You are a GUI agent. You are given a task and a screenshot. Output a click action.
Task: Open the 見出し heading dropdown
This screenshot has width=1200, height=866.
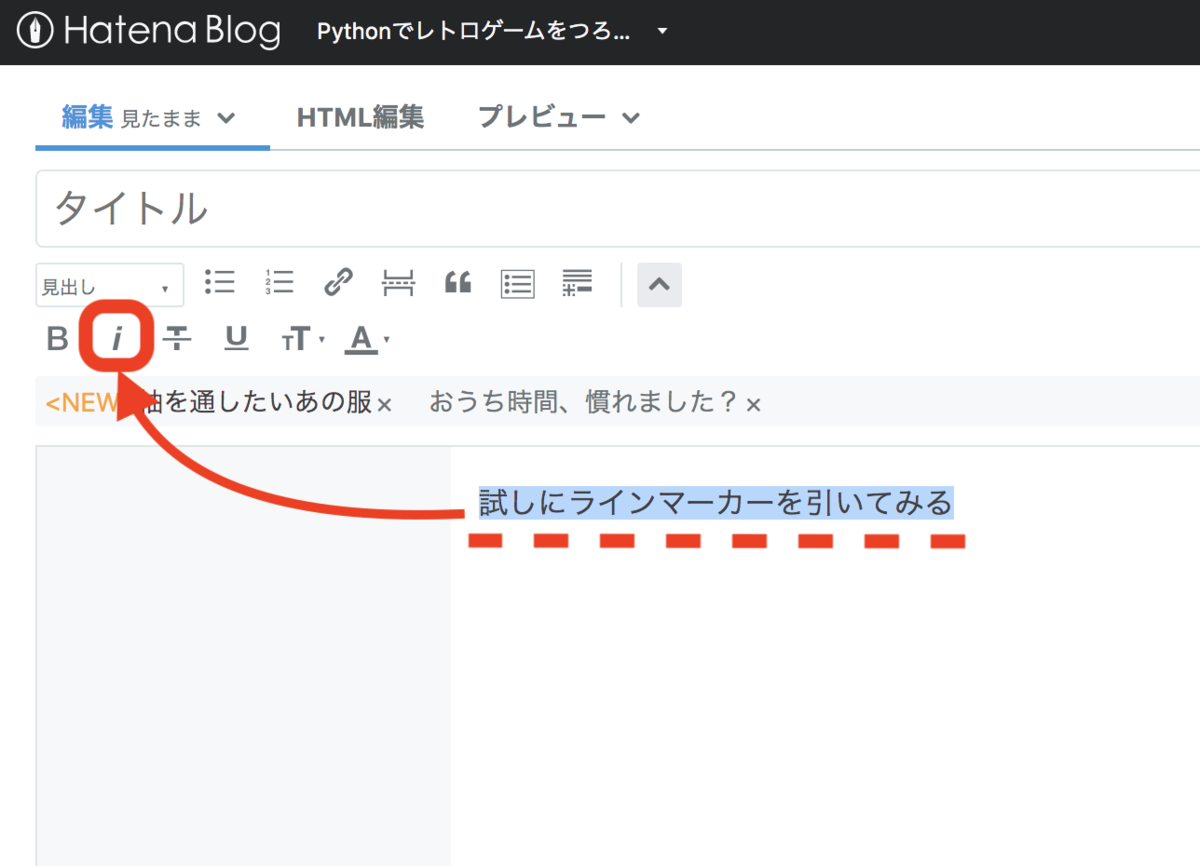click(109, 284)
